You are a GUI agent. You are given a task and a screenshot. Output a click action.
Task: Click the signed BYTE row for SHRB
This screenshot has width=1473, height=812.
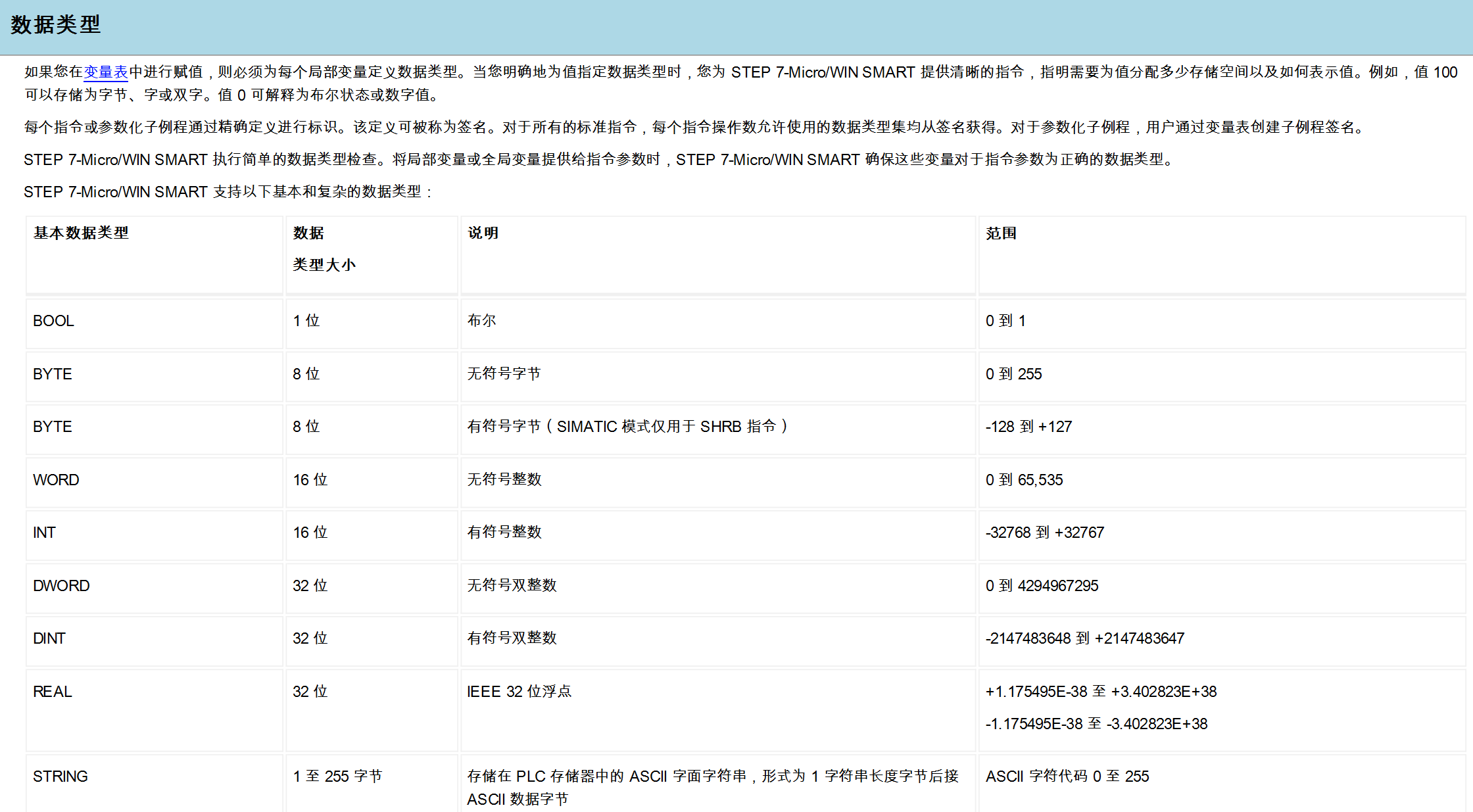pos(53,427)
